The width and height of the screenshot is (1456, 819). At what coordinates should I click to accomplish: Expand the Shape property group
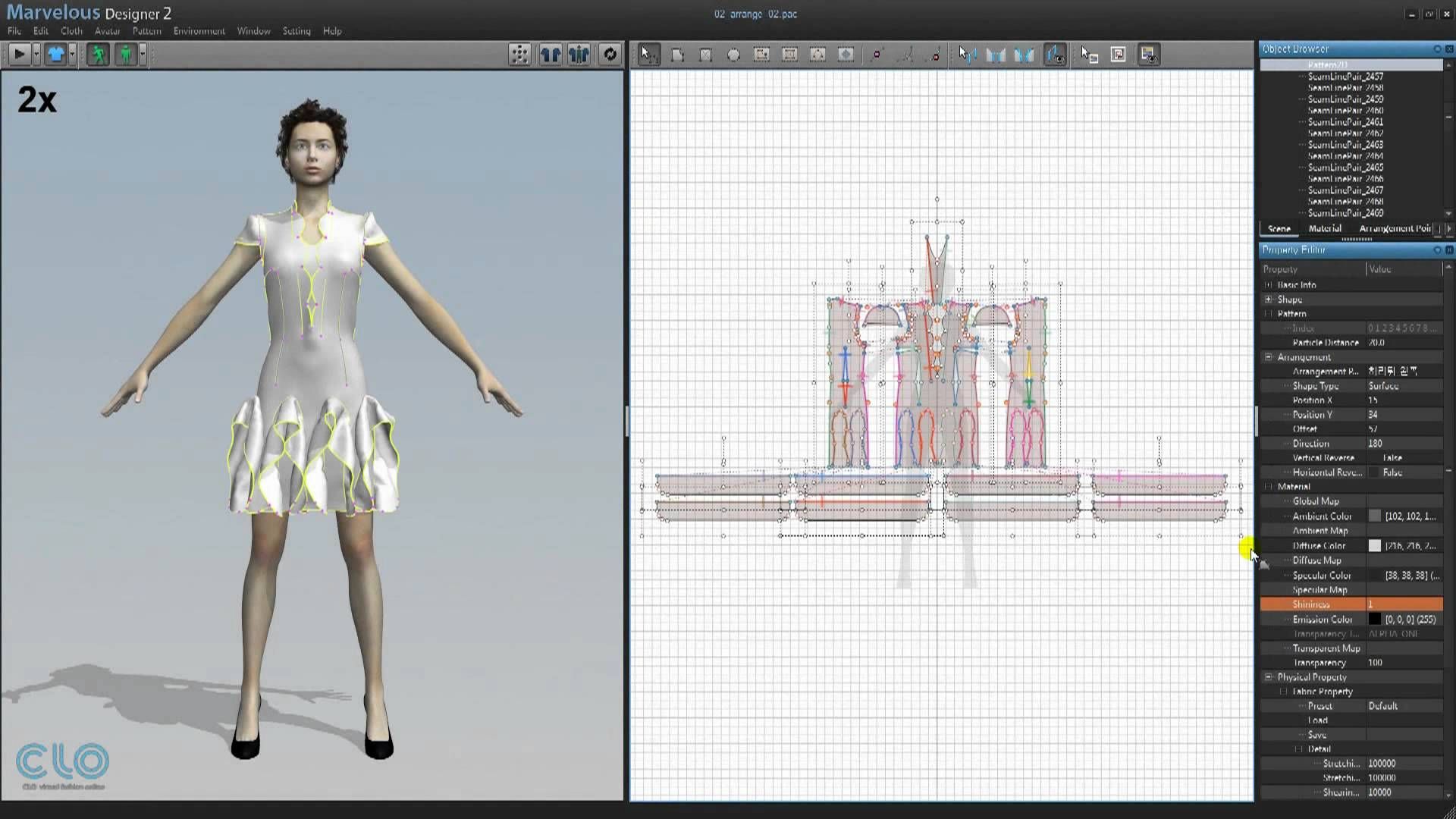[1268, 300]
